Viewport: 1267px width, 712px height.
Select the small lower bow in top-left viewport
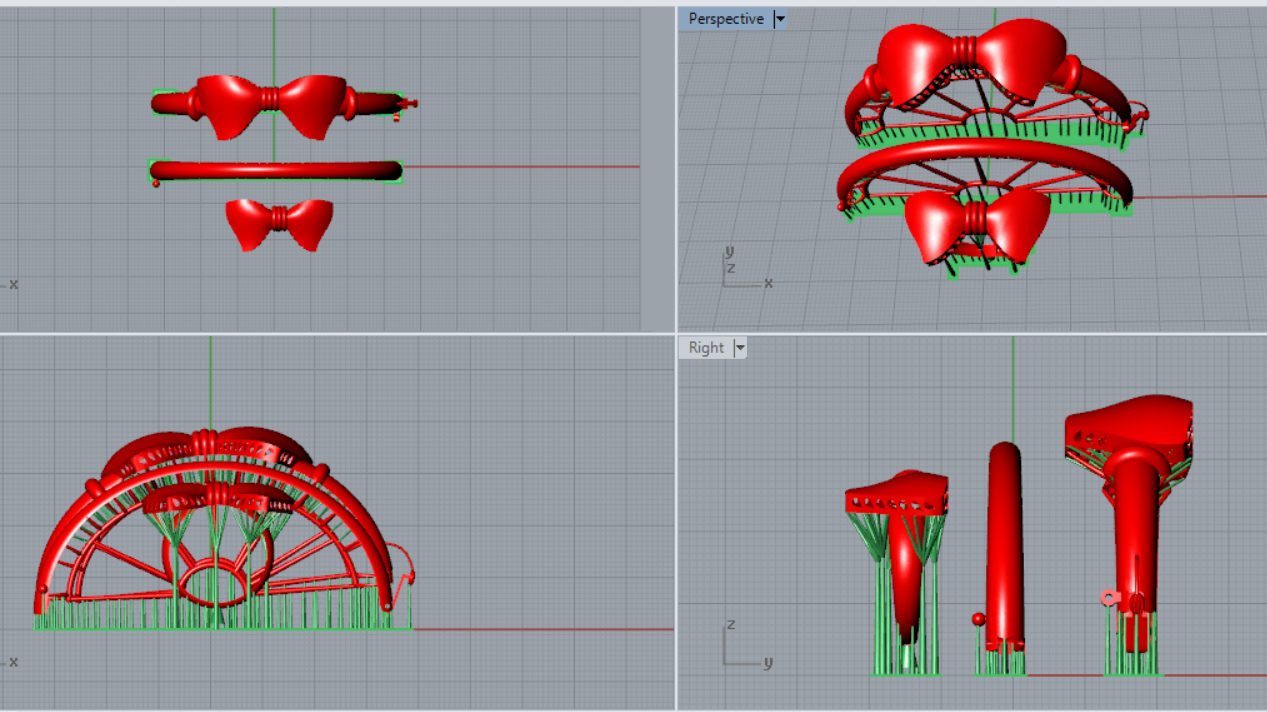278,223
